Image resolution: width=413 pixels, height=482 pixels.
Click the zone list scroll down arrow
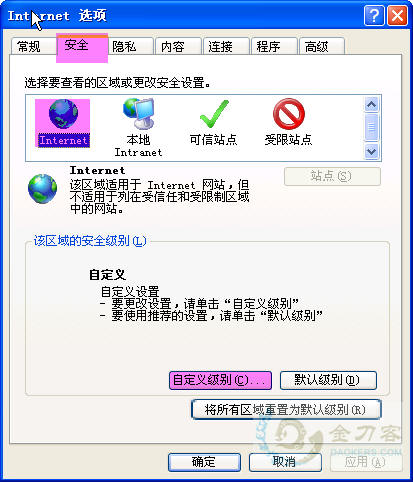tap(371, 152)
